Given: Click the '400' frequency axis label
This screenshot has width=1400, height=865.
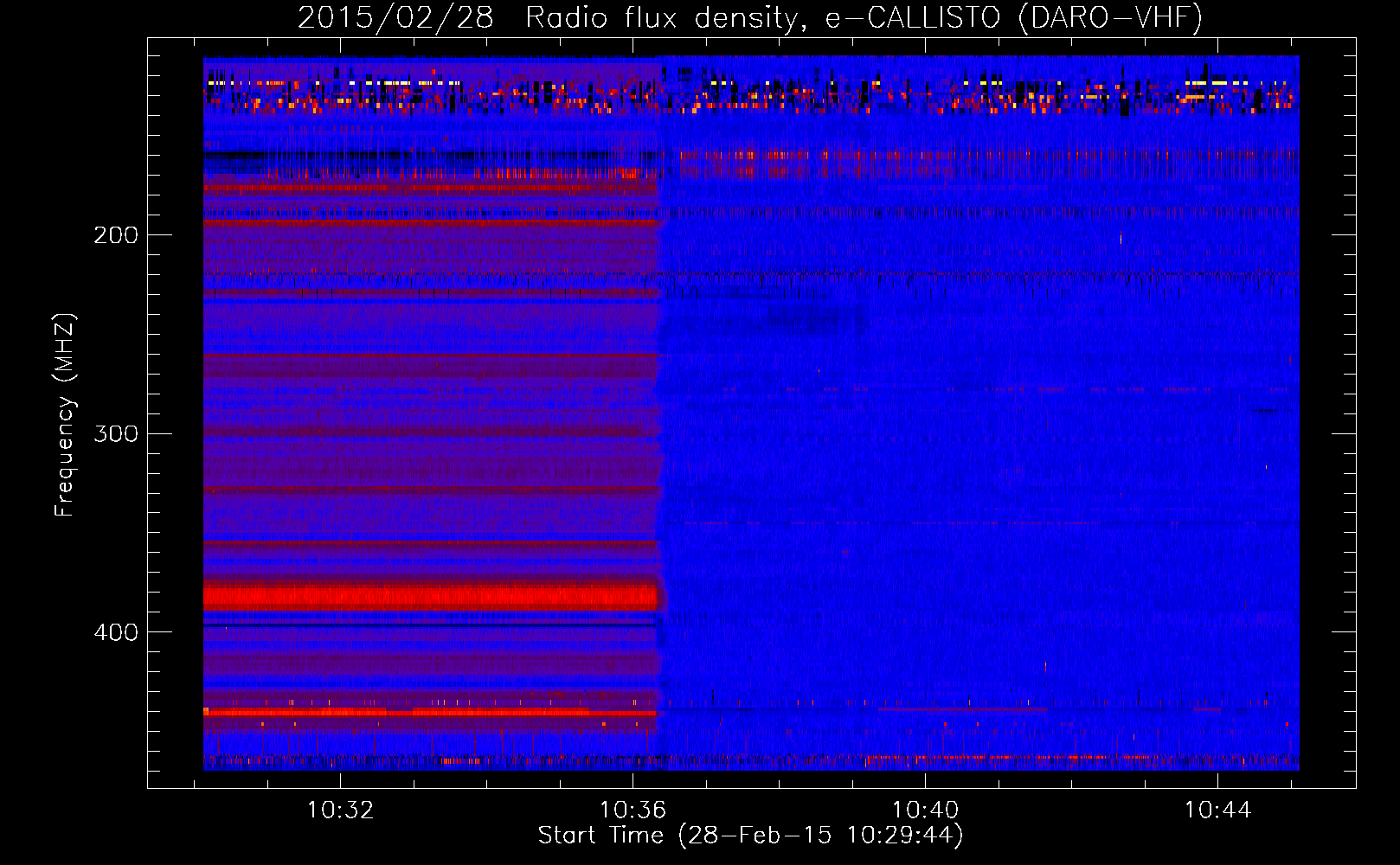Looking at the screenshot, I should (x=116, y=632).
